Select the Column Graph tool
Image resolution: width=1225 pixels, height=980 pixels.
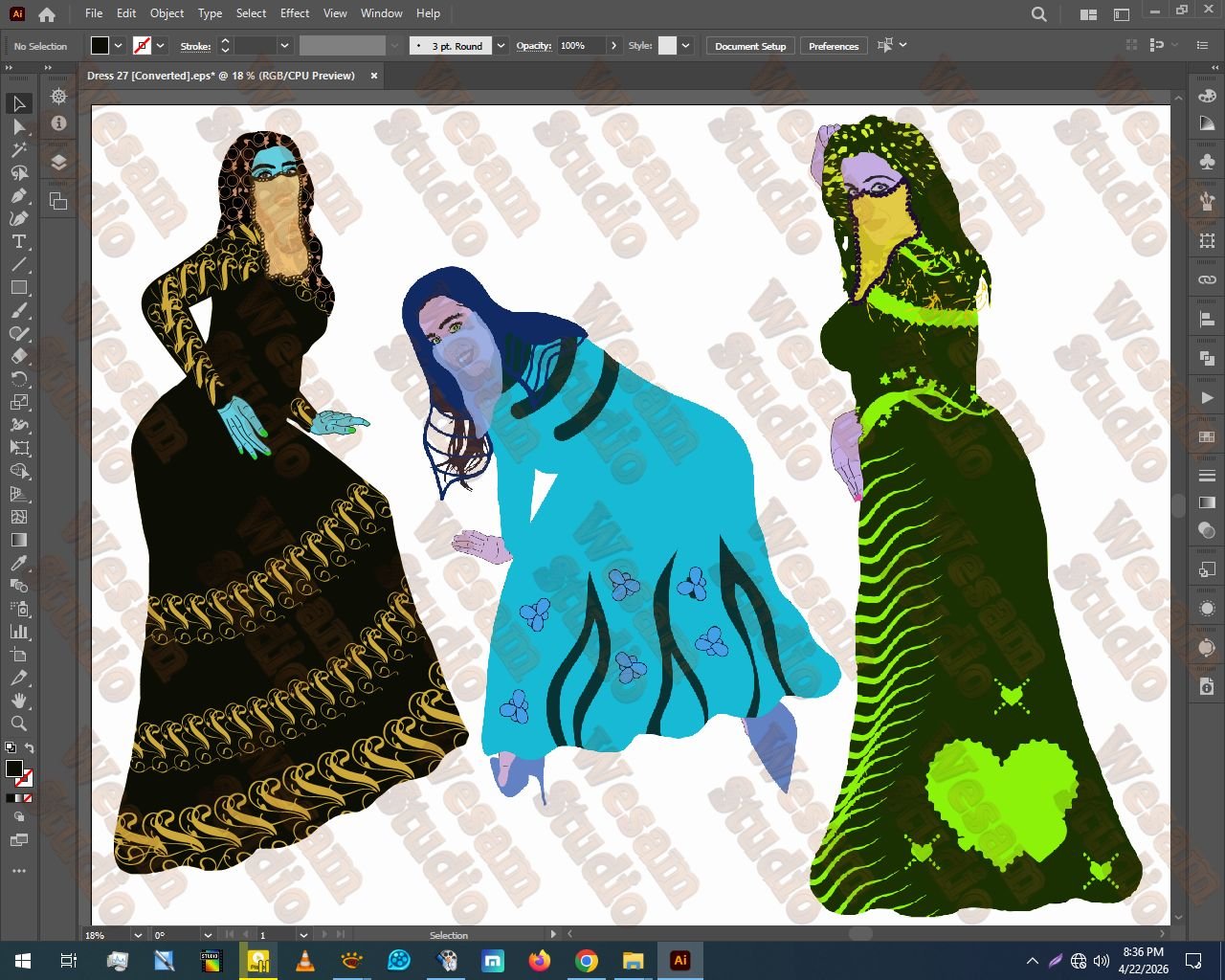[19, 632]
